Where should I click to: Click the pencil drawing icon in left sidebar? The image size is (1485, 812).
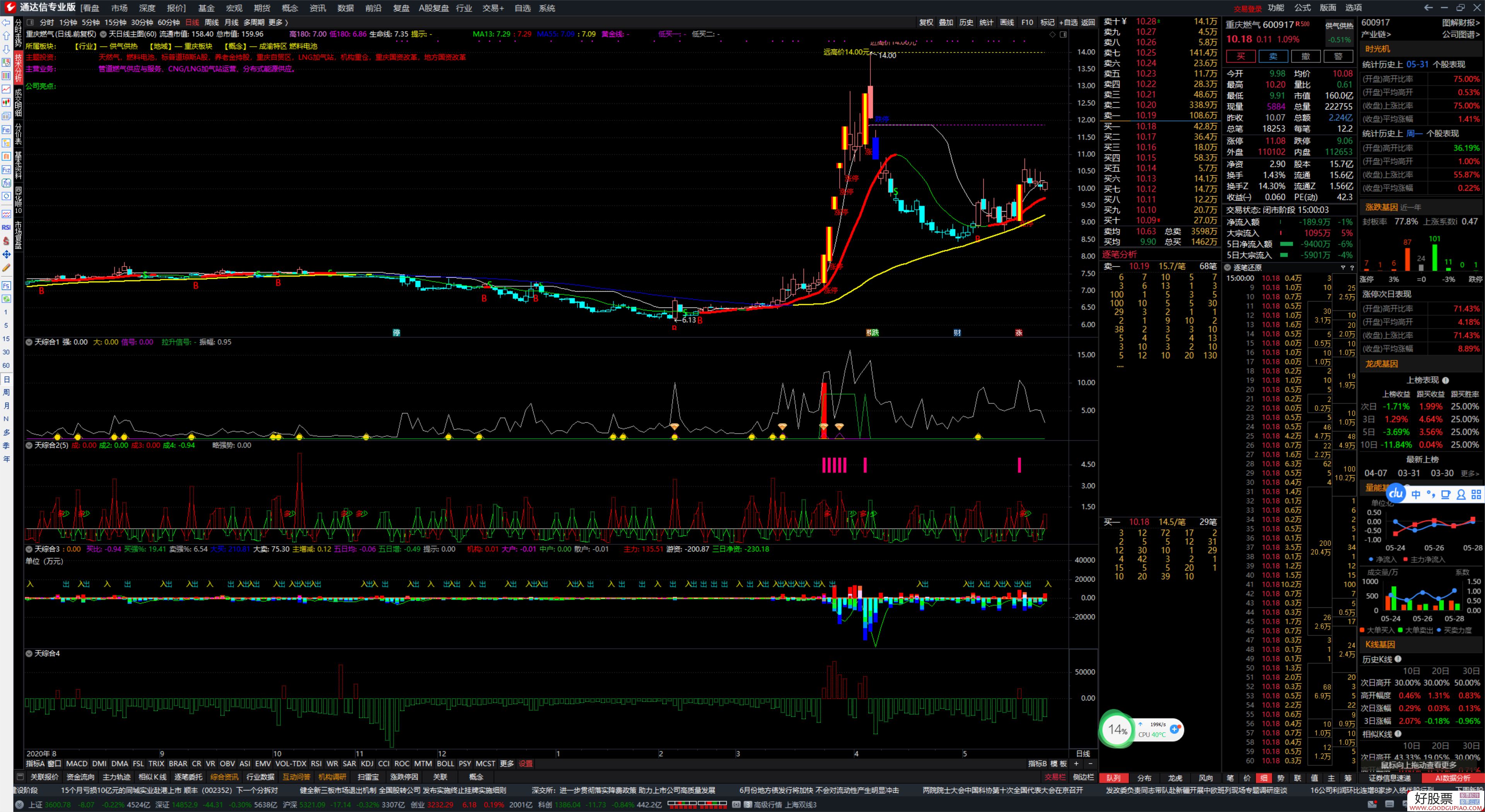(x=6, y=268)
